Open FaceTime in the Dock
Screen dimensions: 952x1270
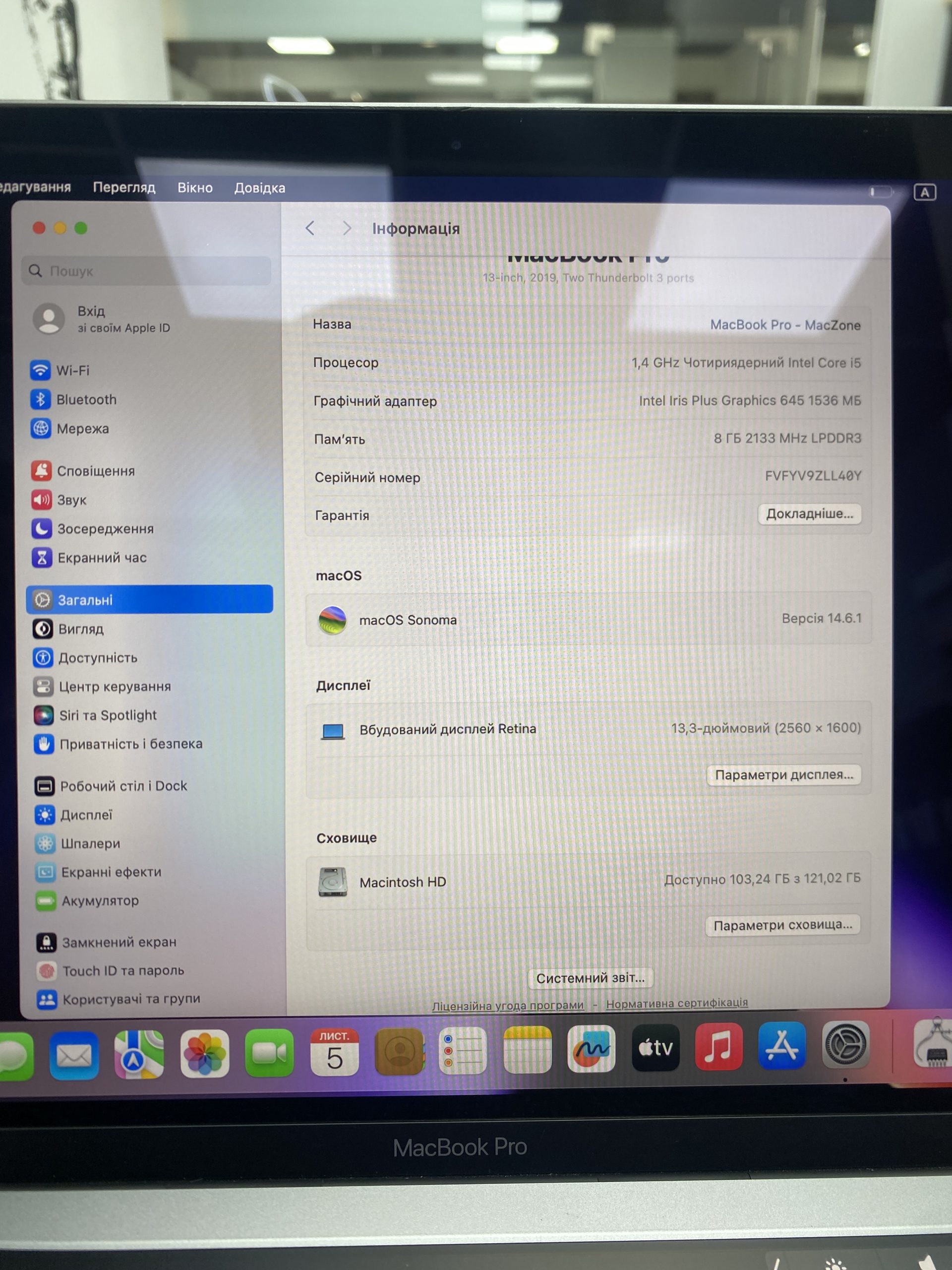point(270,1053)
